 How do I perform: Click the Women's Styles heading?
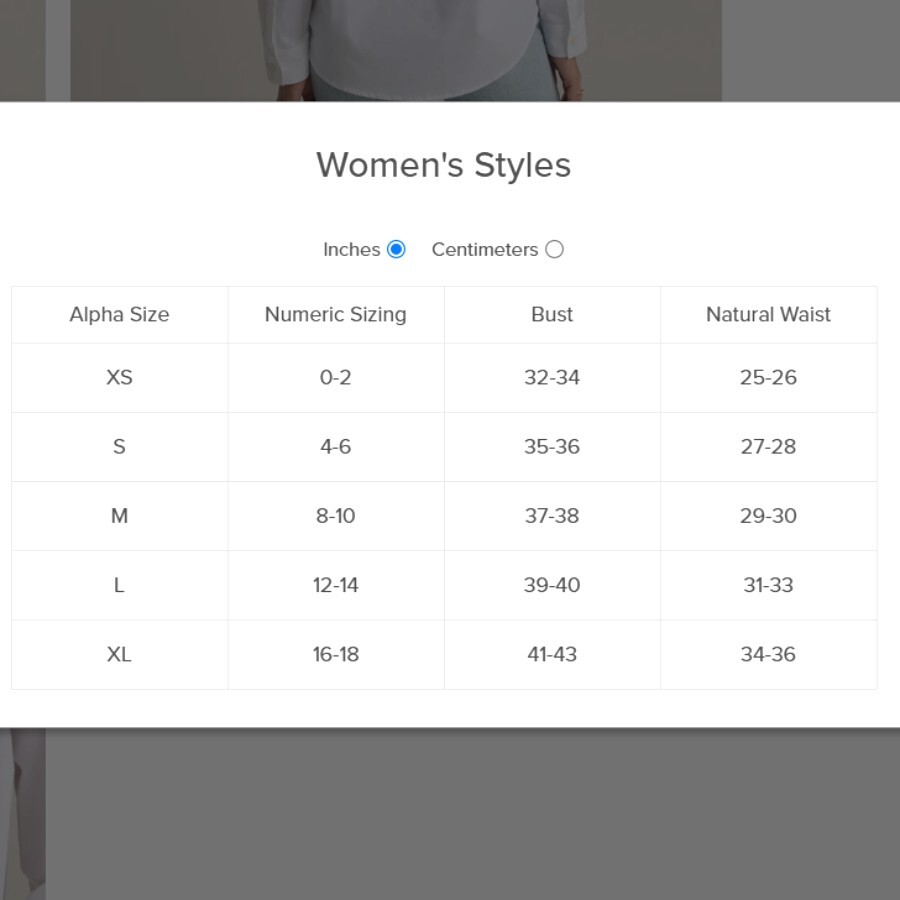tap(444, 165)
